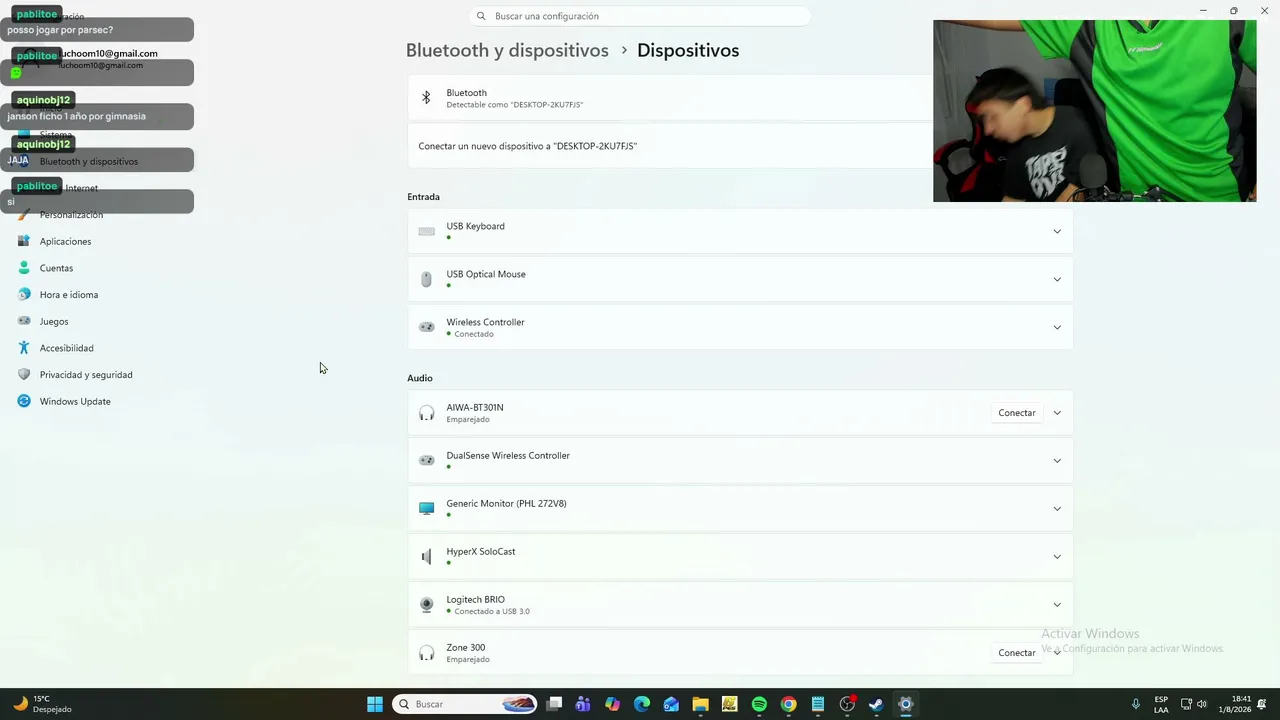Open Task View from the taskbar
The image size is (1280, 720).
[x=554, y=704]
